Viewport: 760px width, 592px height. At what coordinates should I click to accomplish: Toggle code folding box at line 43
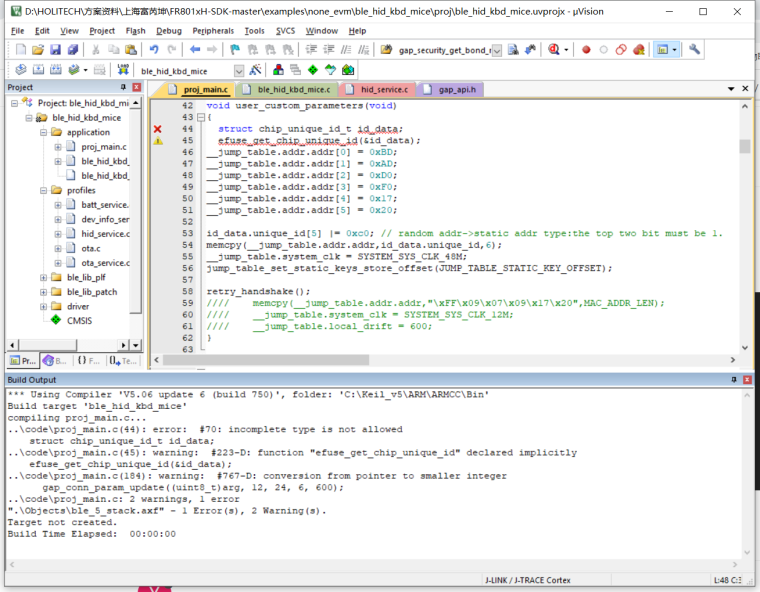click(201, 117)
